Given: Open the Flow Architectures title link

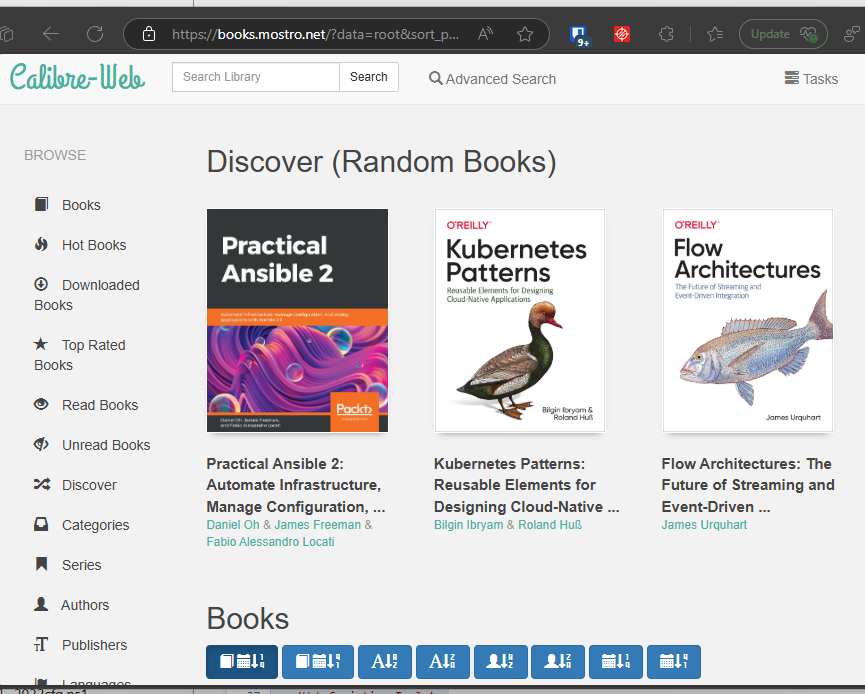Looking at the screenshot, I should coord(747,485).
